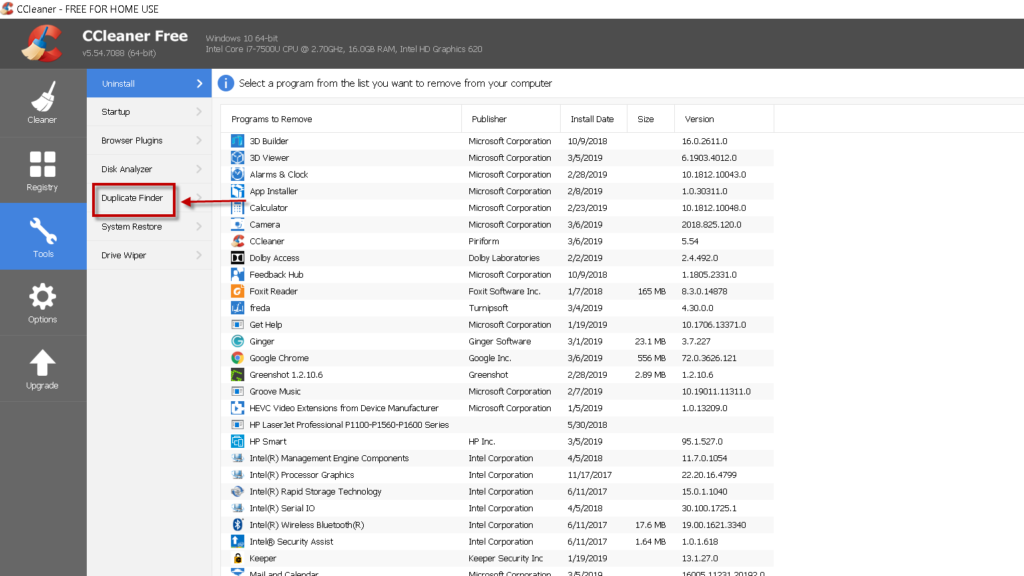Click the Upgrade arrow icon
The height and width of the screenshot is (576, 1024).
[42, 363]
